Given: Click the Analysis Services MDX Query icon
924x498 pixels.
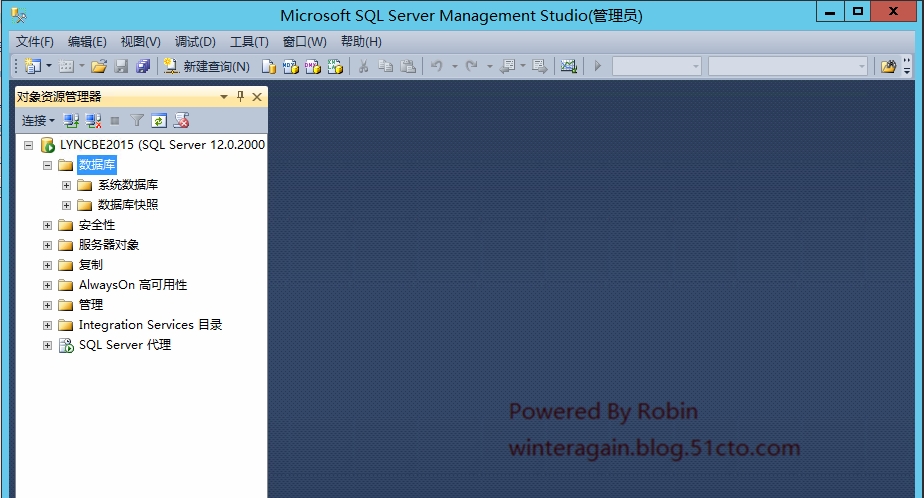Looking at the screenshot, I should (x=291, y=66).
